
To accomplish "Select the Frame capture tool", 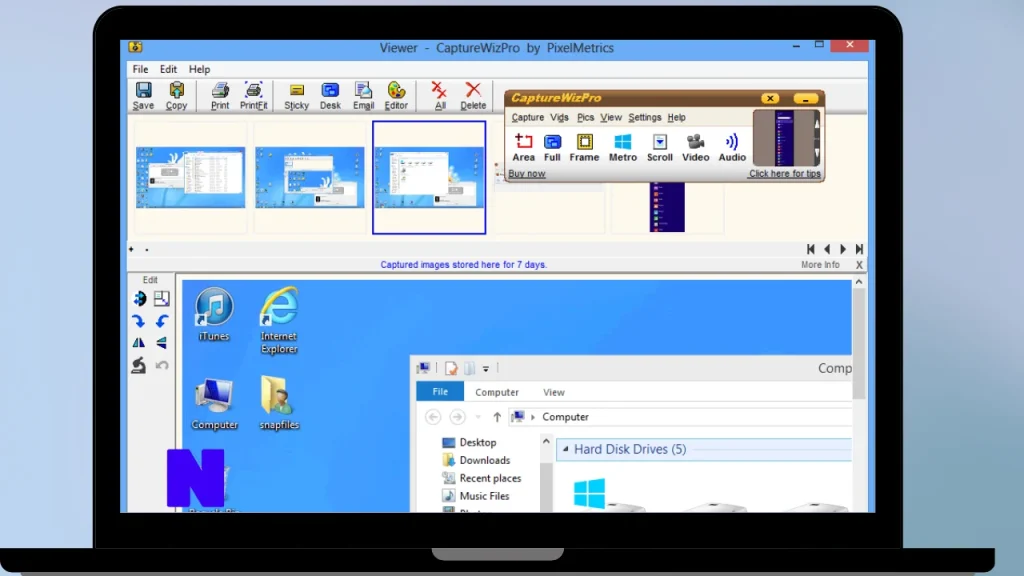I will click(584, 148).
